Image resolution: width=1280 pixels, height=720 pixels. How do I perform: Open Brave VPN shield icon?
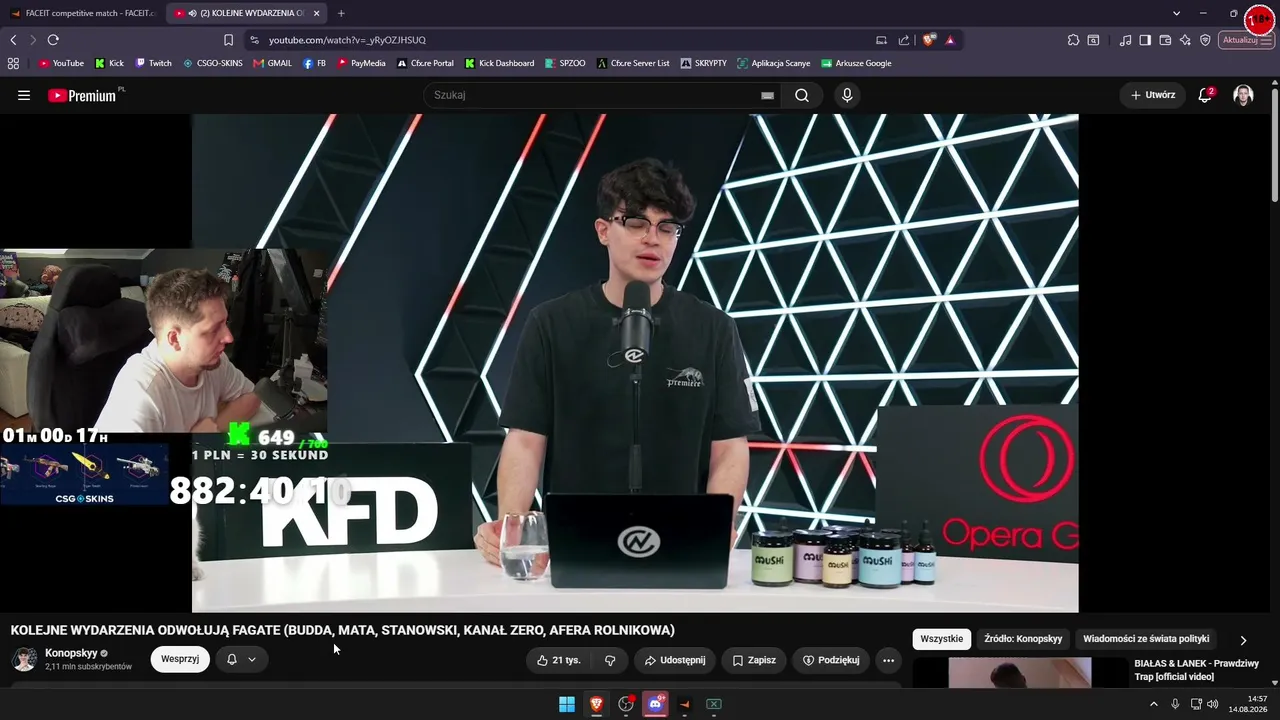click(x=1205, y=40)
